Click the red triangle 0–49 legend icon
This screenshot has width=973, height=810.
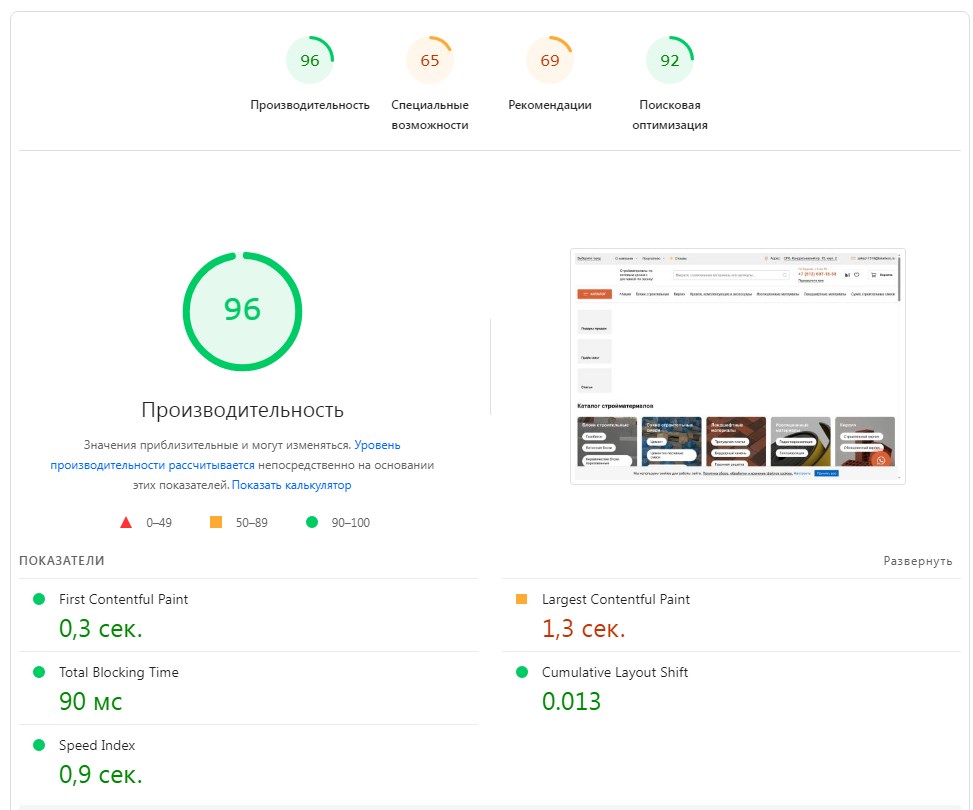point(126,522)
